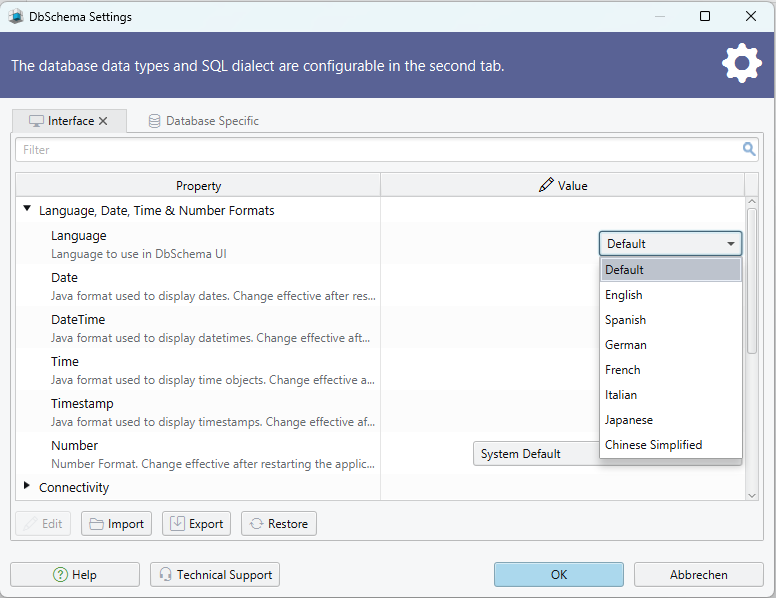The width and height of the screenshot is (776, 598).
Task: Click the scrollbar down arrow
Action: point(752,496)
